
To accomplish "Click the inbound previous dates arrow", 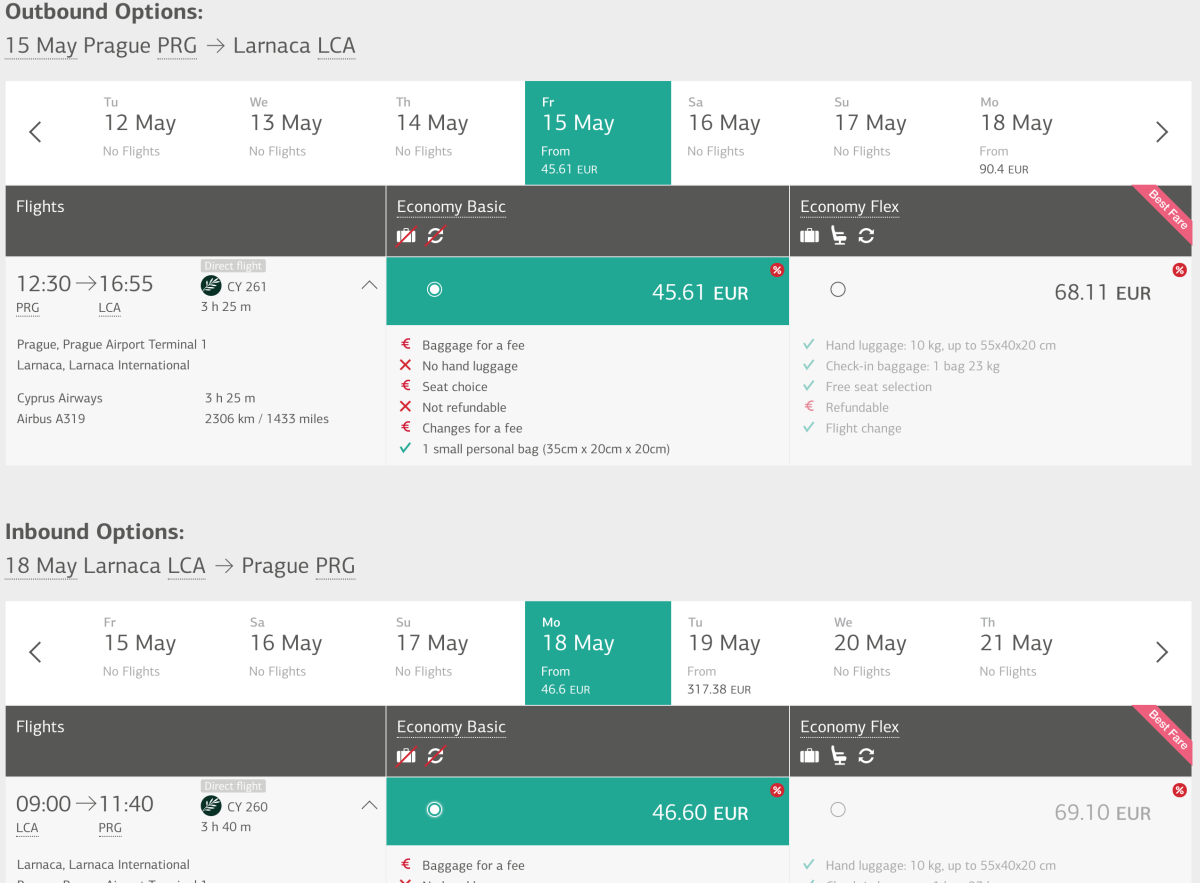I will (x=35, y=652).
